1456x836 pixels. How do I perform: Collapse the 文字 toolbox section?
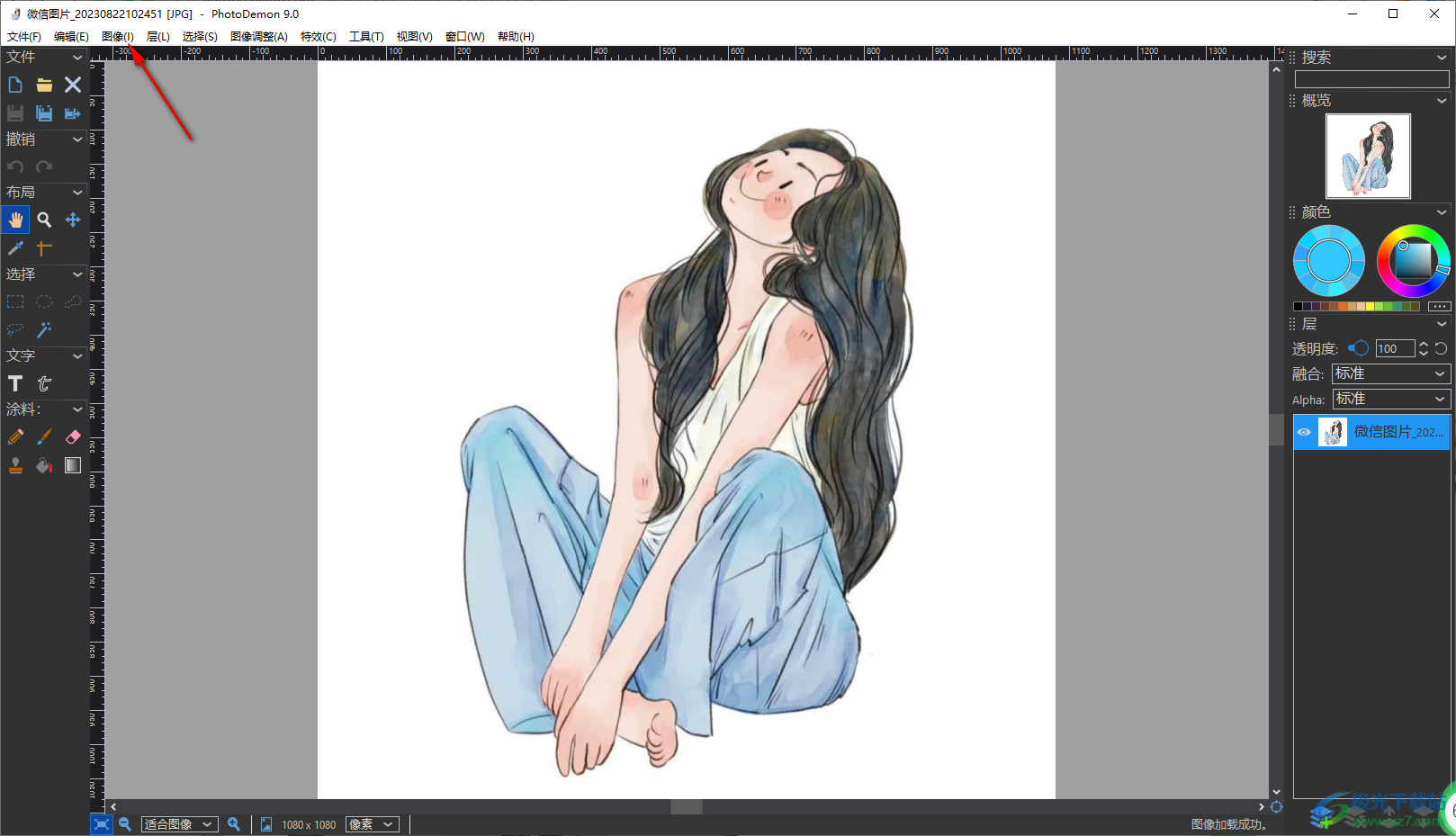click(77, 356)
